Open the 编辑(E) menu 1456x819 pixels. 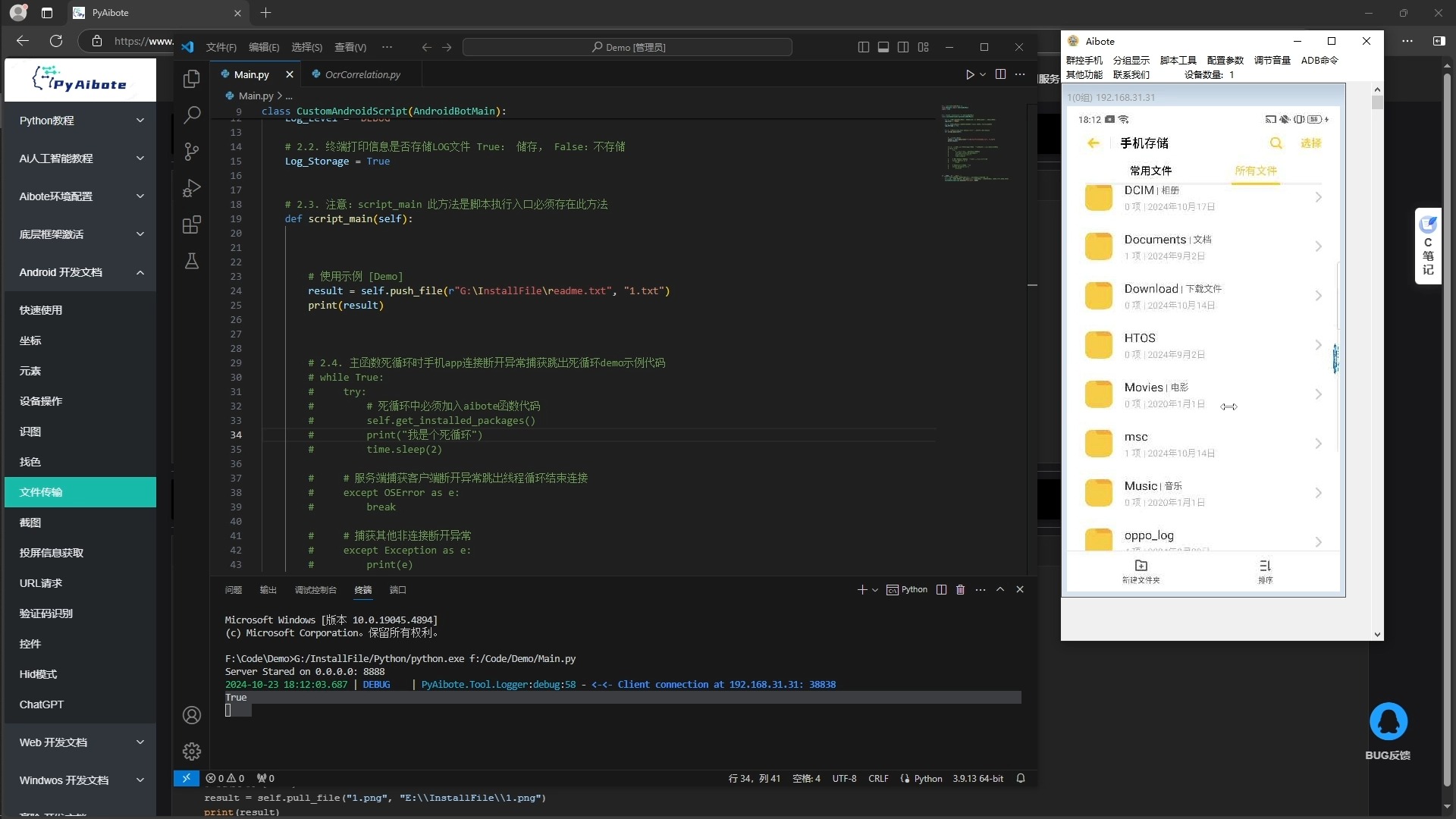point(264,47)
